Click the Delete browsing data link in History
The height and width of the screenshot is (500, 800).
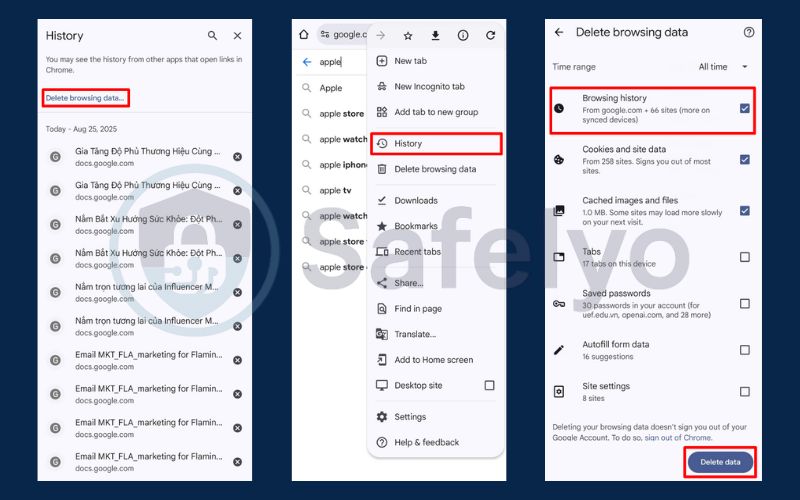click(x=85, y=98)
